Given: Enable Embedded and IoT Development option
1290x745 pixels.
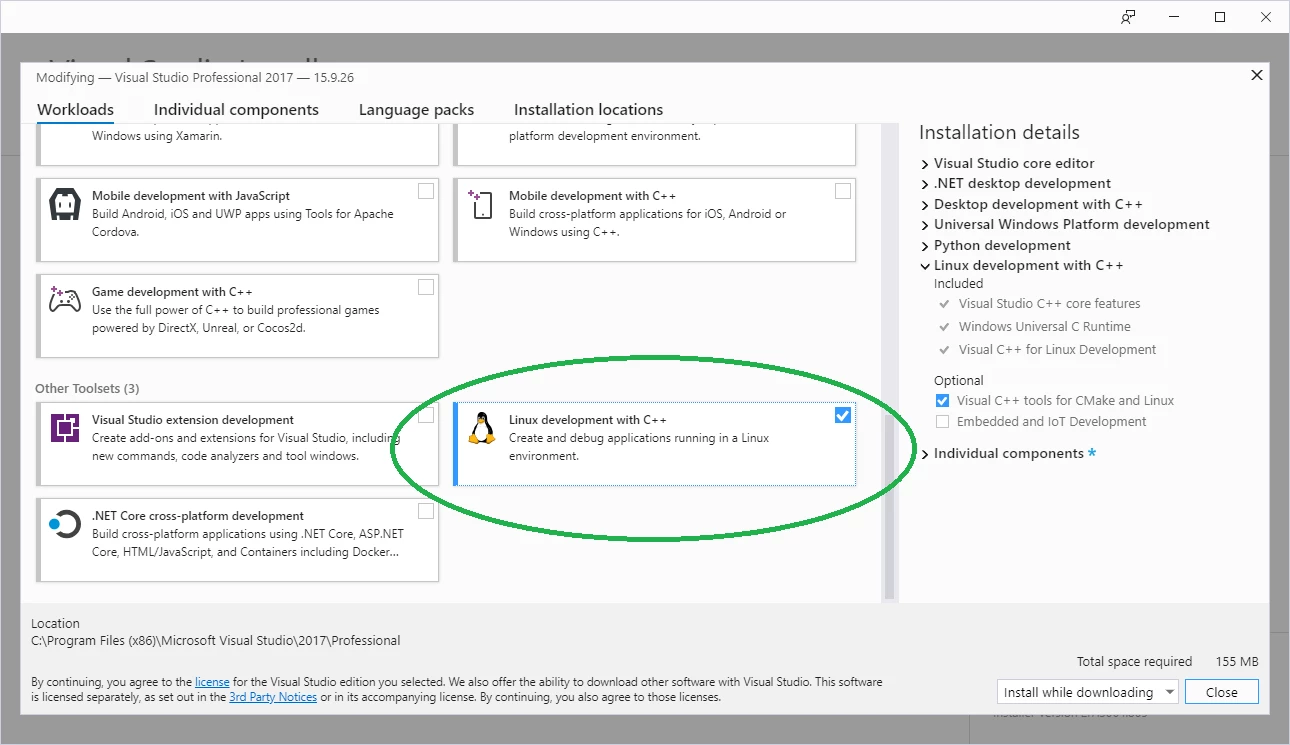Looking at the screenshot, I should (x=942, y=422).
